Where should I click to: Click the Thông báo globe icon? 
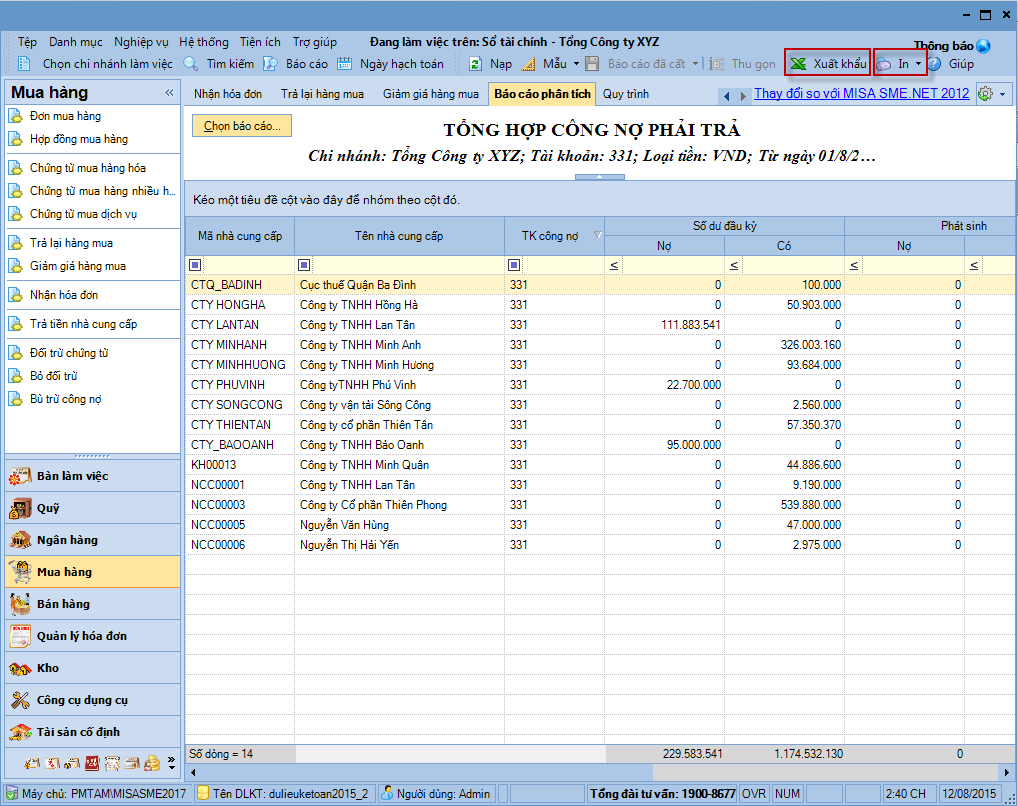(983, 46)
